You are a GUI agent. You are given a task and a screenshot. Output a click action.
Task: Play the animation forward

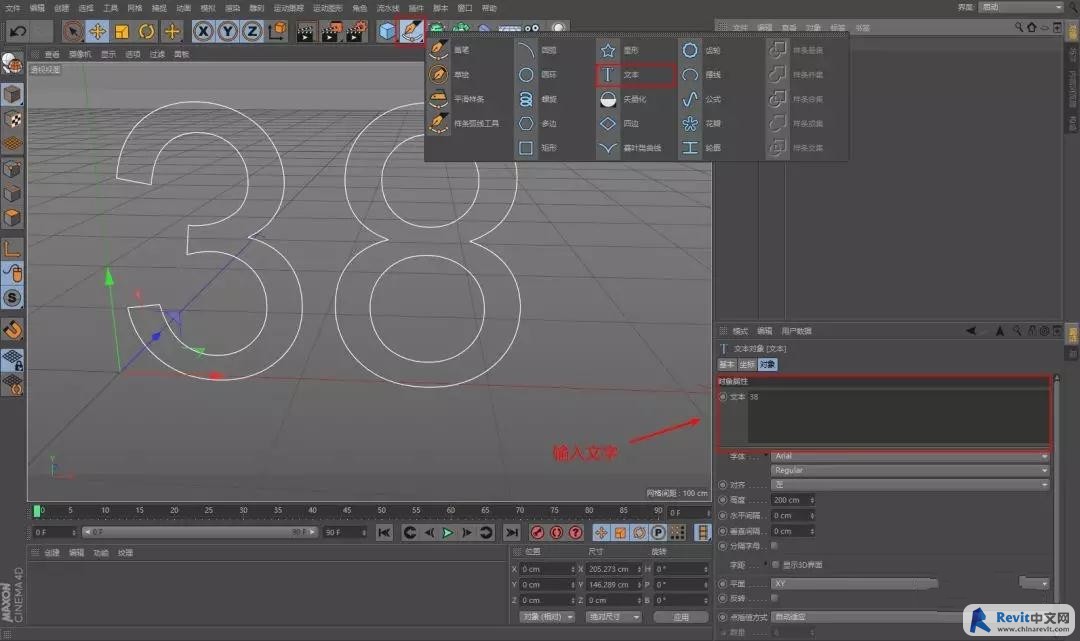click(448, 532)
